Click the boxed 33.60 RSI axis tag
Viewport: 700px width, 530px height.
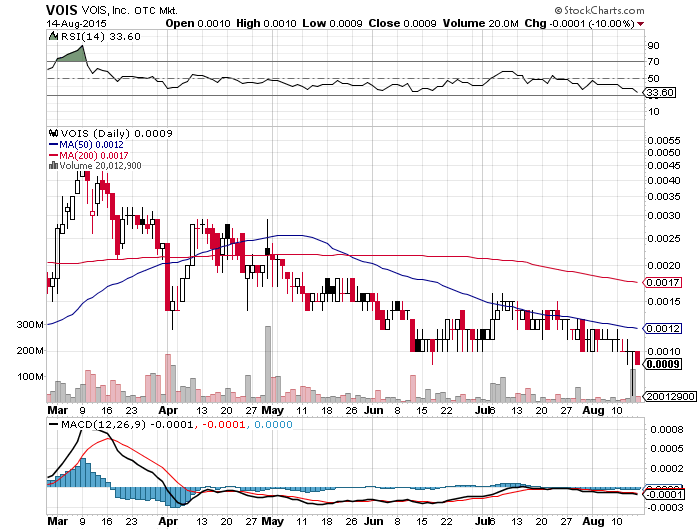[x=661, y=92]
